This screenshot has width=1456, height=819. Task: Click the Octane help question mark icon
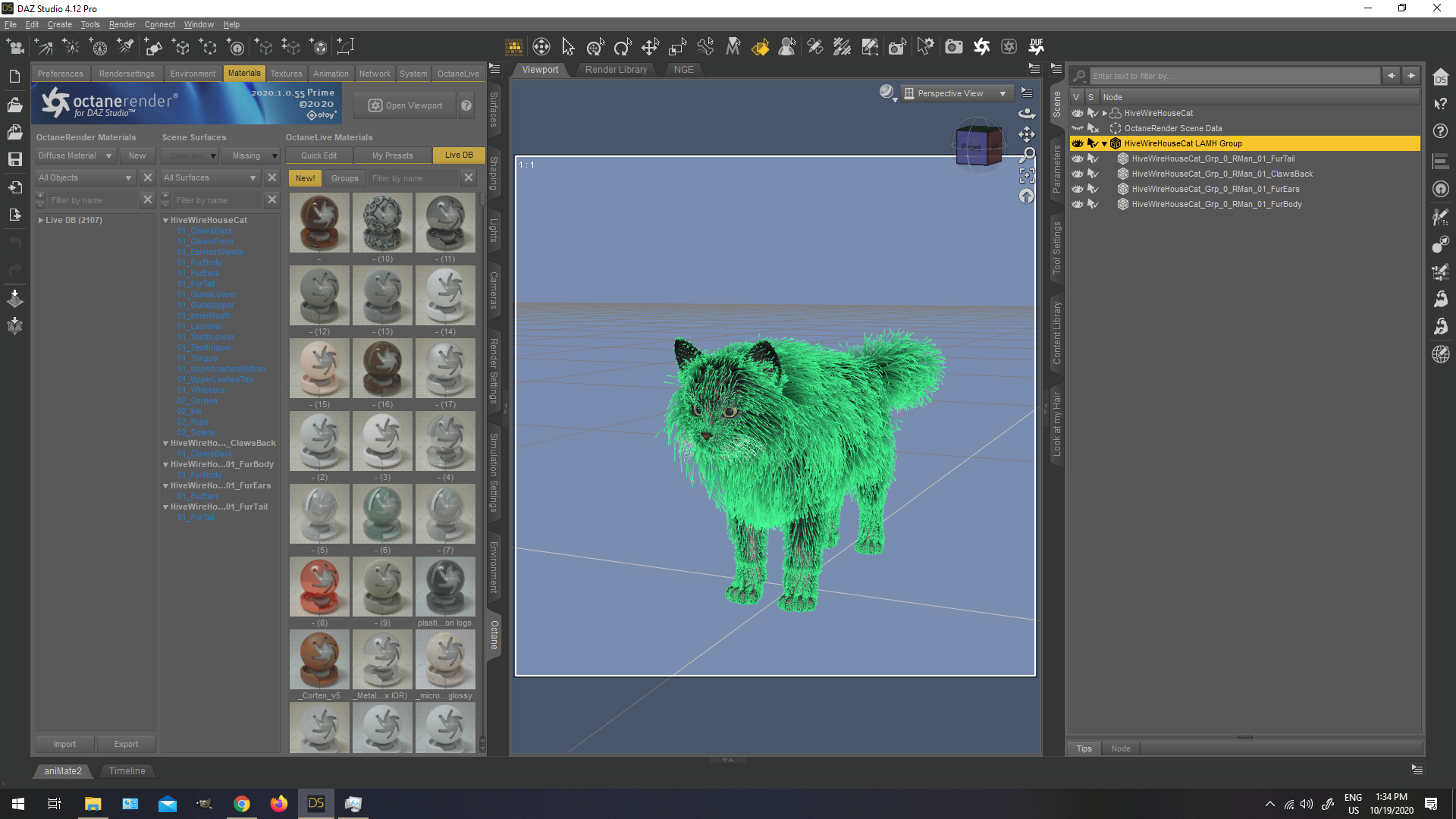tap(466, 105)
